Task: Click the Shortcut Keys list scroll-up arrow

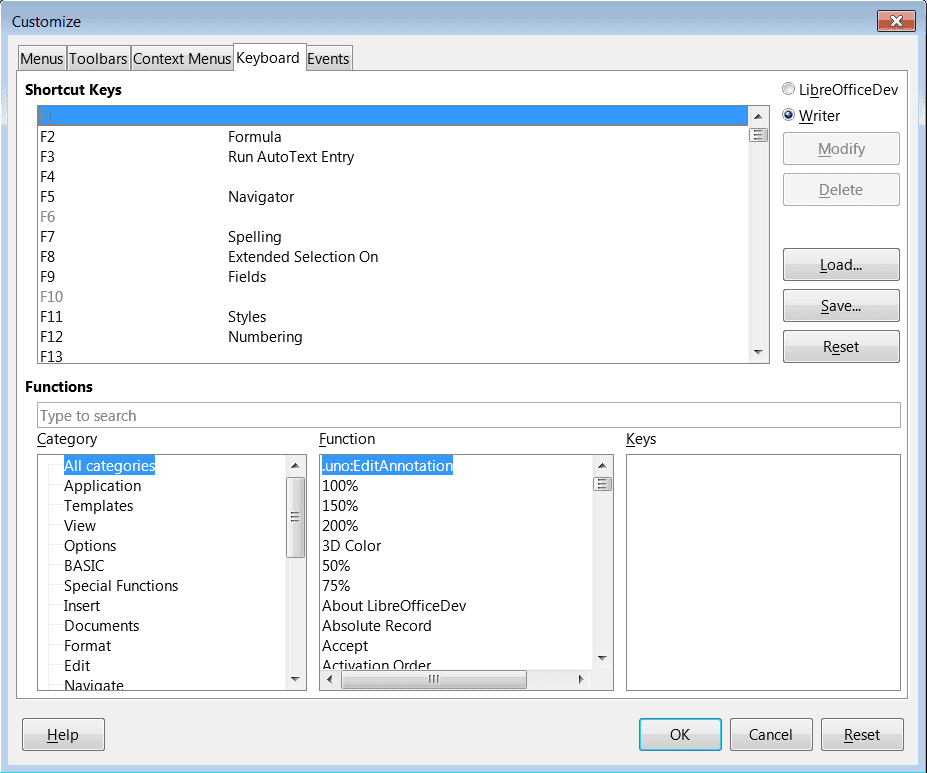Action: [x=758, y=116]
